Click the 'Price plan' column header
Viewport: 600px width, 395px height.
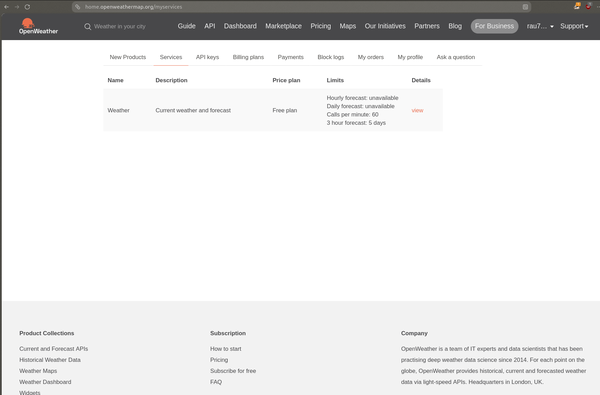point(286,80)
